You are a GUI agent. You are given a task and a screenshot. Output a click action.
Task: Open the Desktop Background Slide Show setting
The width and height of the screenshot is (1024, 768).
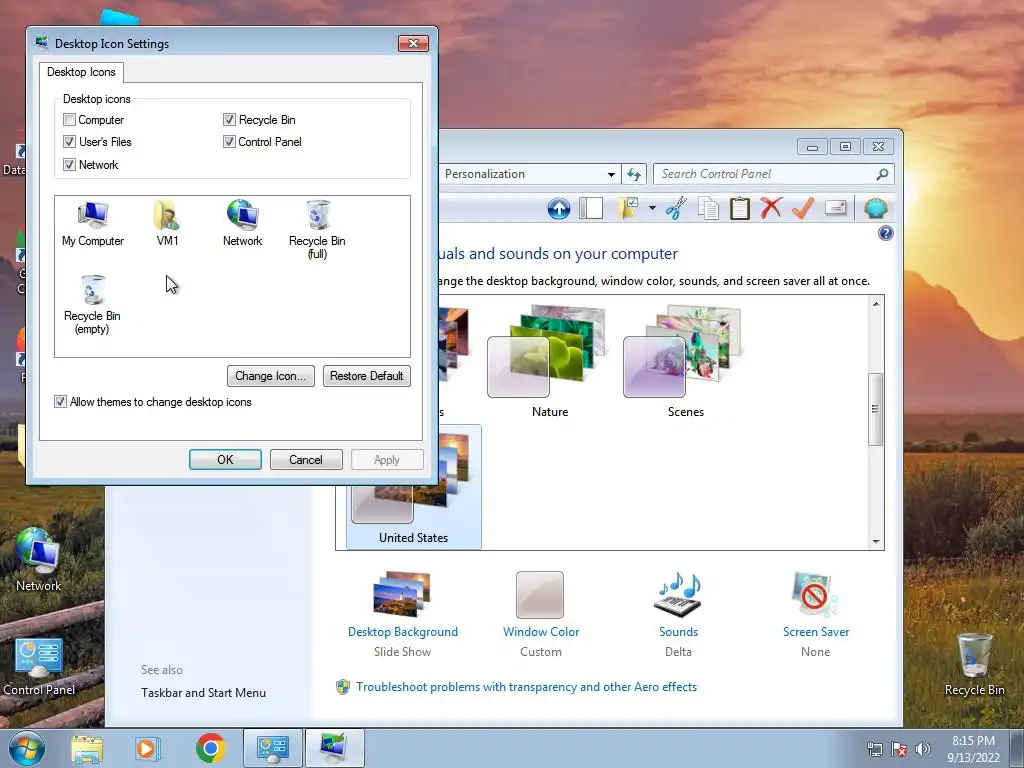pyautogui.click(x=403, y=614)
